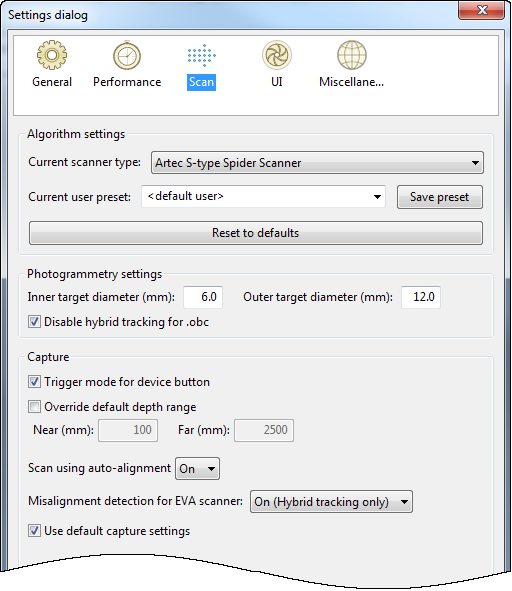Open the General settings gear icon
The image size is (512, 591).
[52, 55]
